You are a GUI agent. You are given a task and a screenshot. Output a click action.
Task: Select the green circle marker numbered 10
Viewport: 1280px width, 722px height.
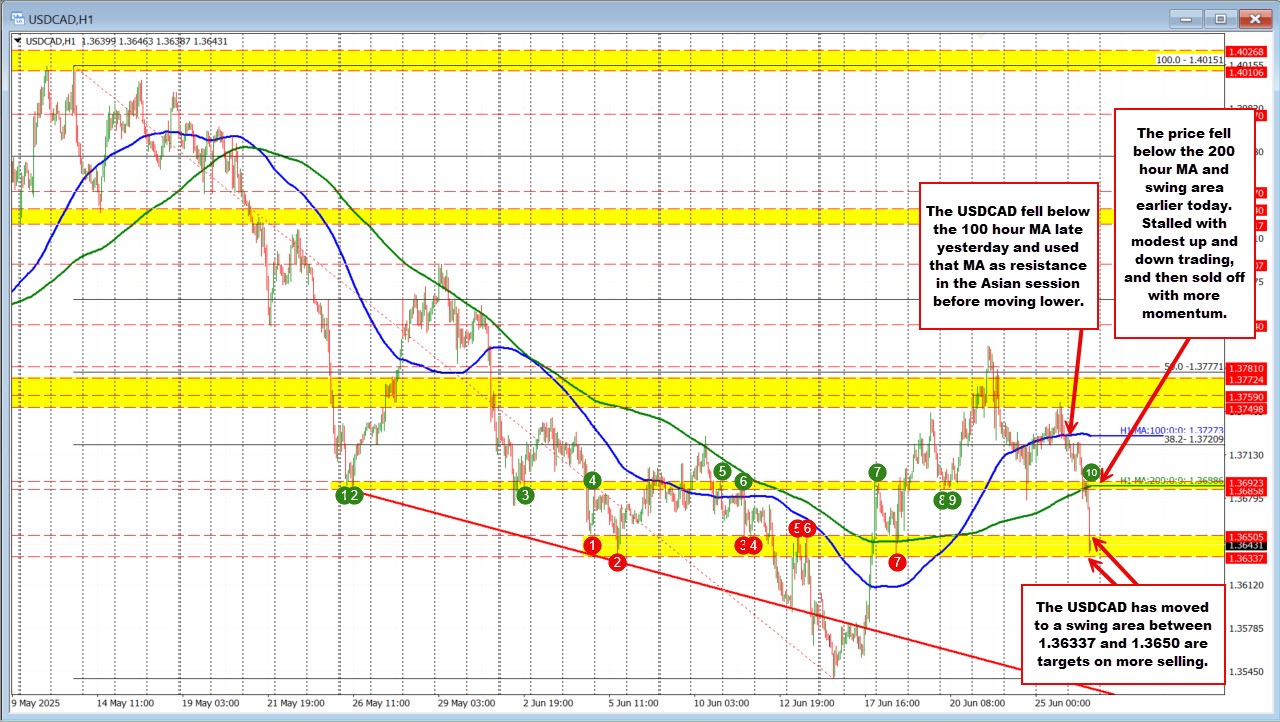pyautogui.click(x=1092, y=472)
